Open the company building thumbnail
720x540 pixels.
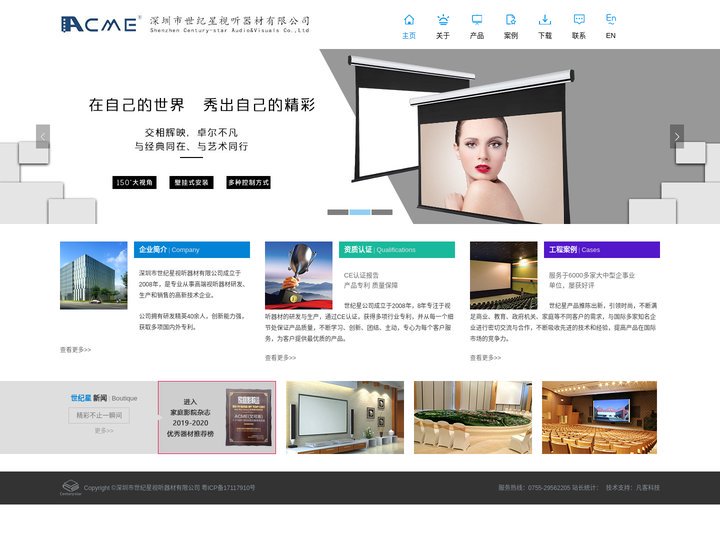pos(94,276)
